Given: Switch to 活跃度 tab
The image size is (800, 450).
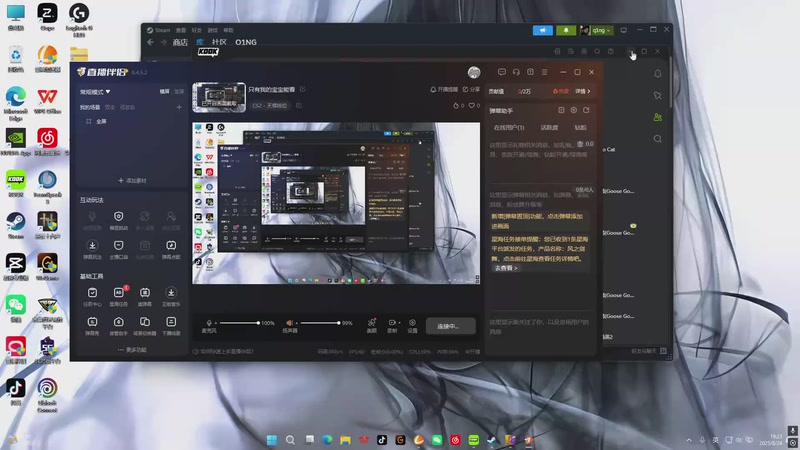Looking at the screenshot, I should click(549, 128).
